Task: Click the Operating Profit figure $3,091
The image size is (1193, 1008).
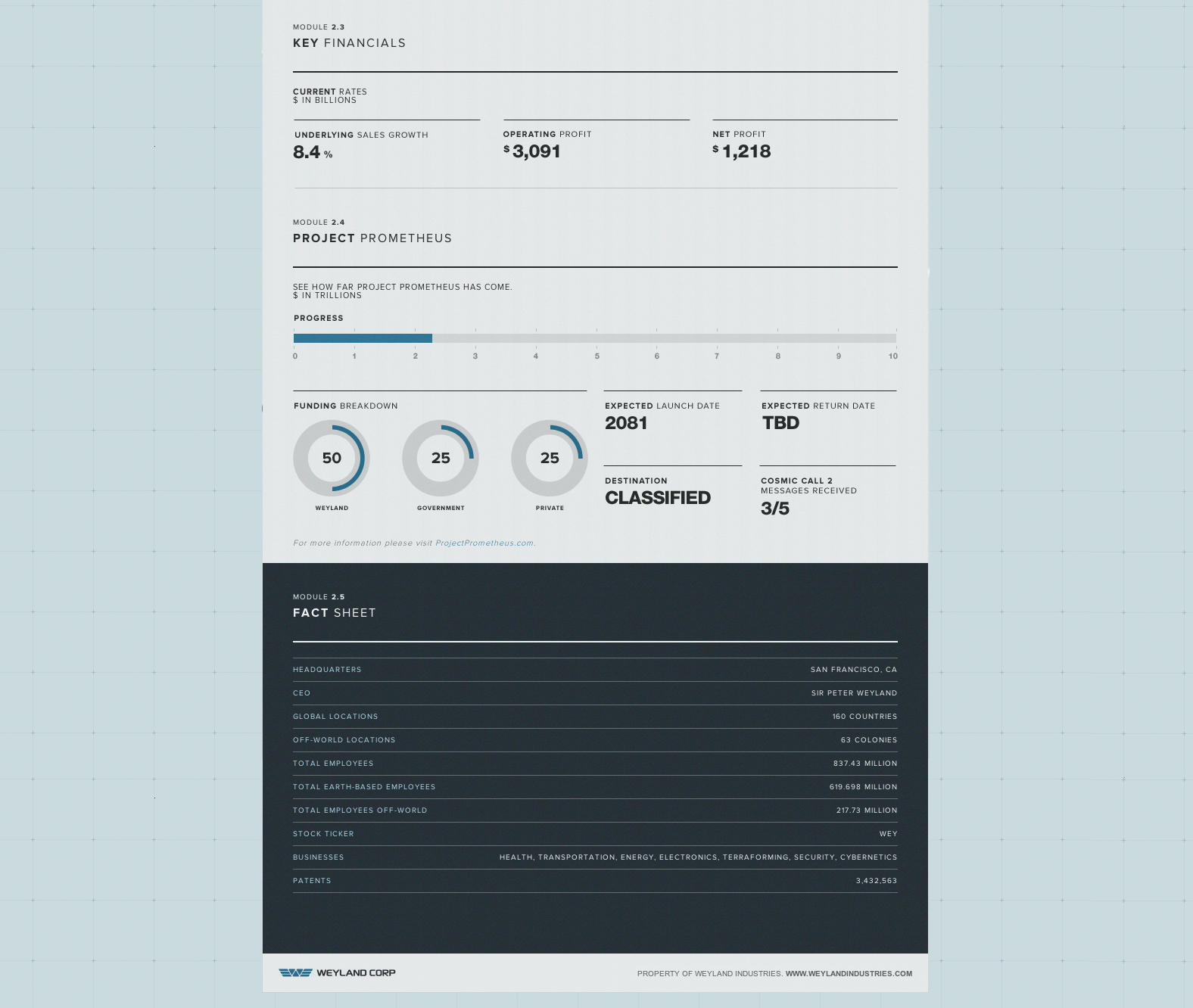Action: (533, 151)
